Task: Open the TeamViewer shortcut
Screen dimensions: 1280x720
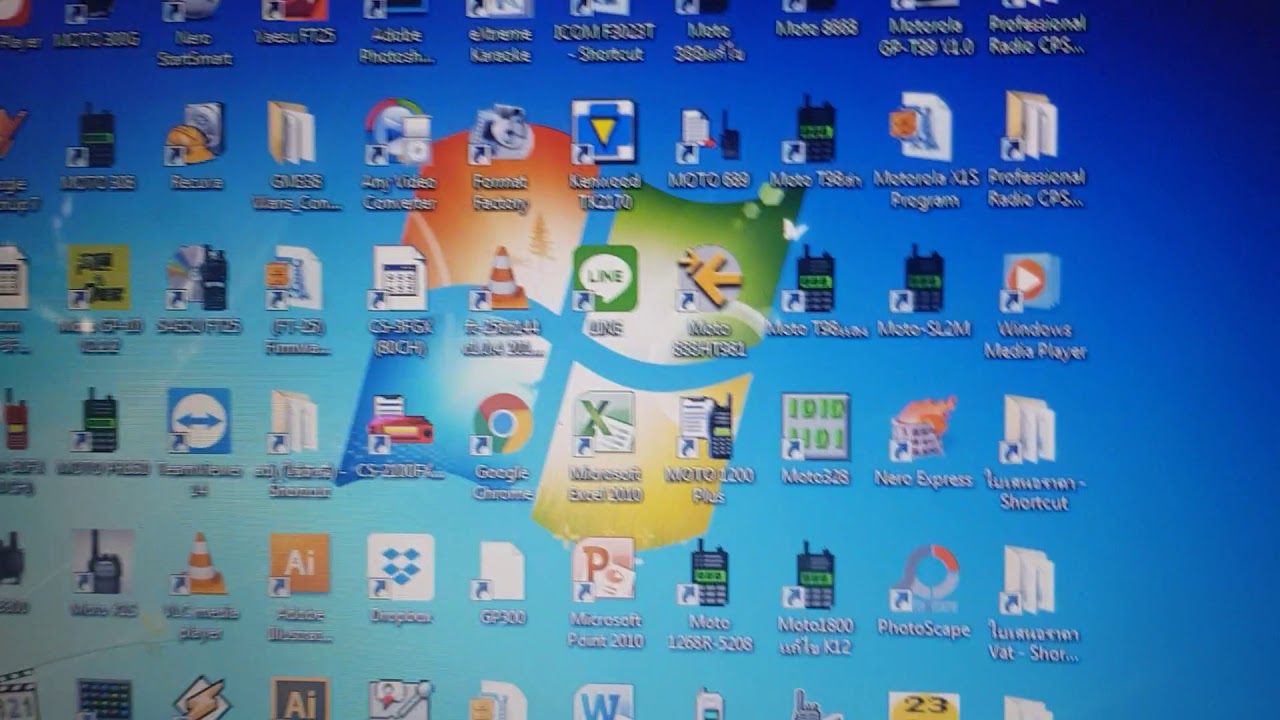Action: [x=199, y=420]
